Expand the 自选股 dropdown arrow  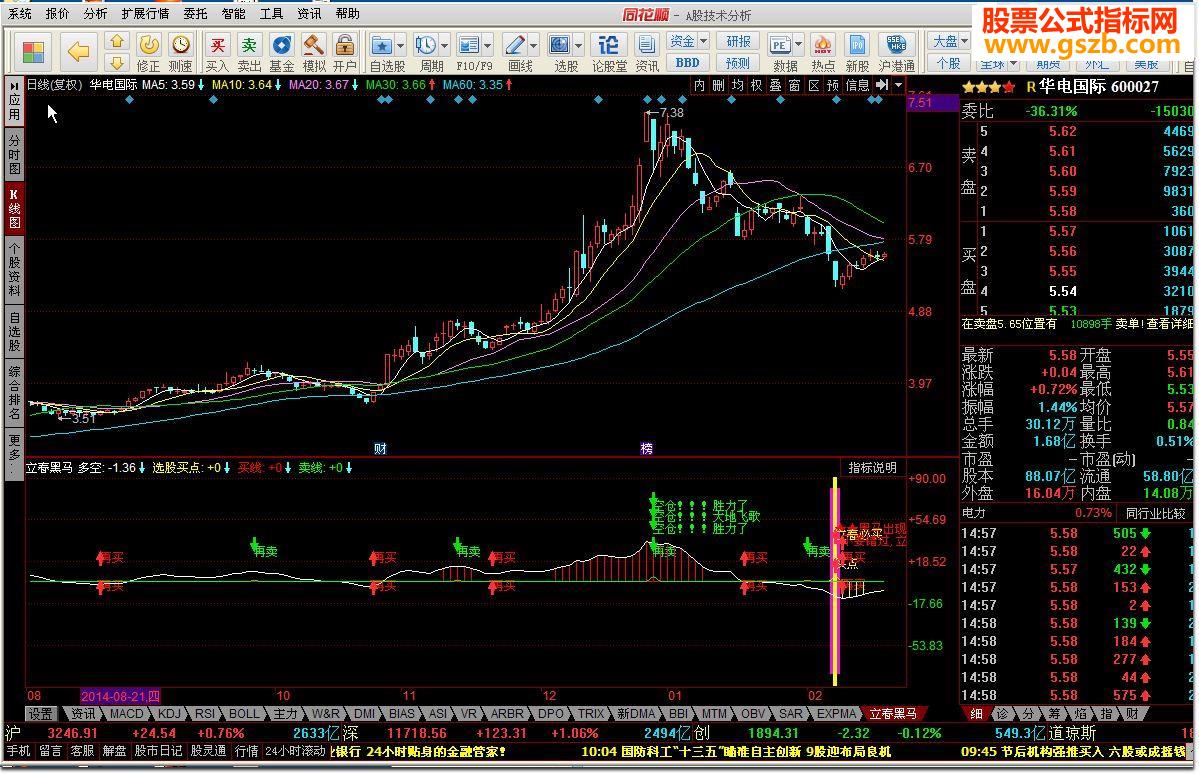pyautogui.click(x=400, y=45)
